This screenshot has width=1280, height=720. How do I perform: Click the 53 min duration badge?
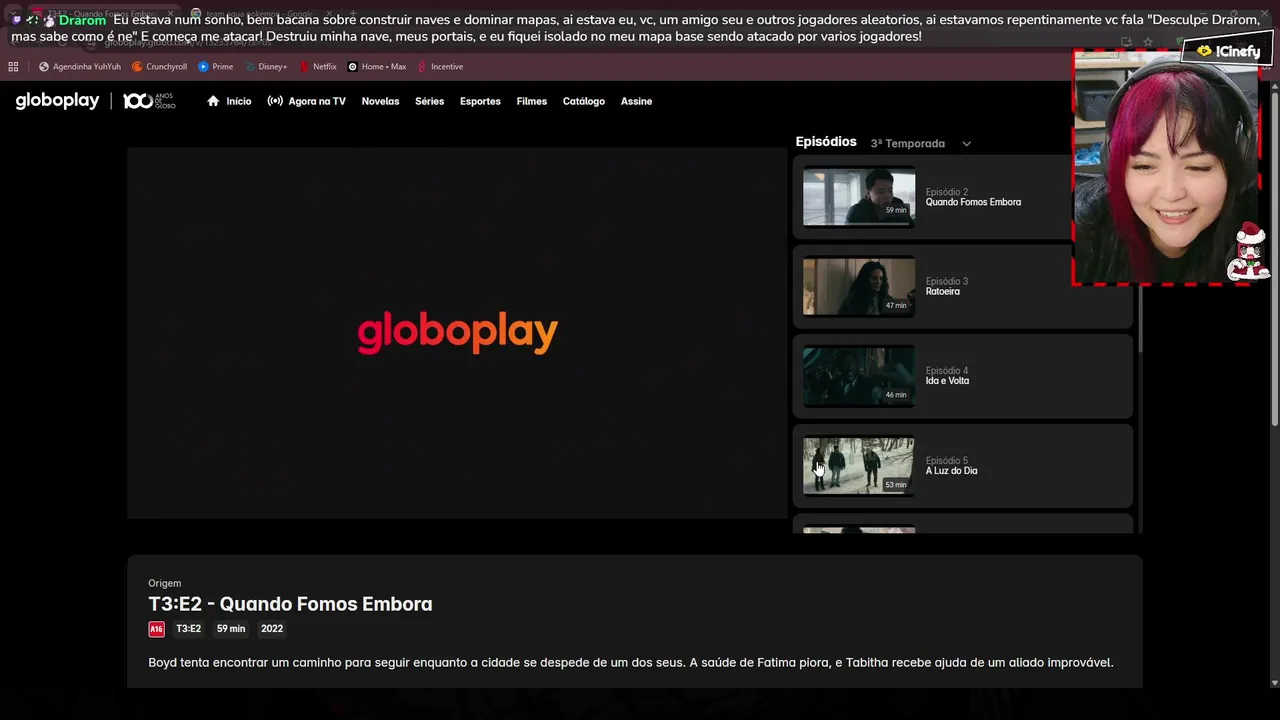[896, 485]
